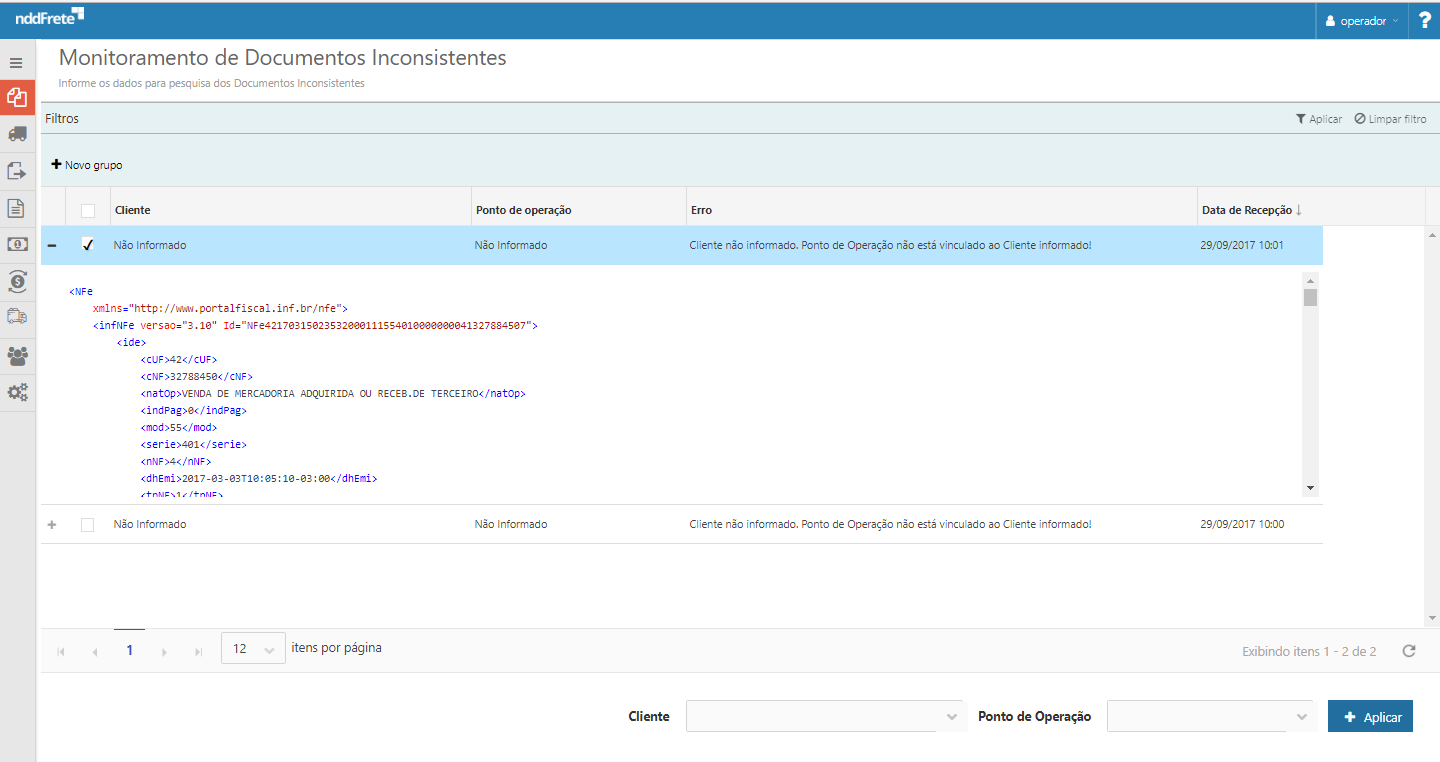
Task: Sort by the Erro column header
Action: (701, 210)
